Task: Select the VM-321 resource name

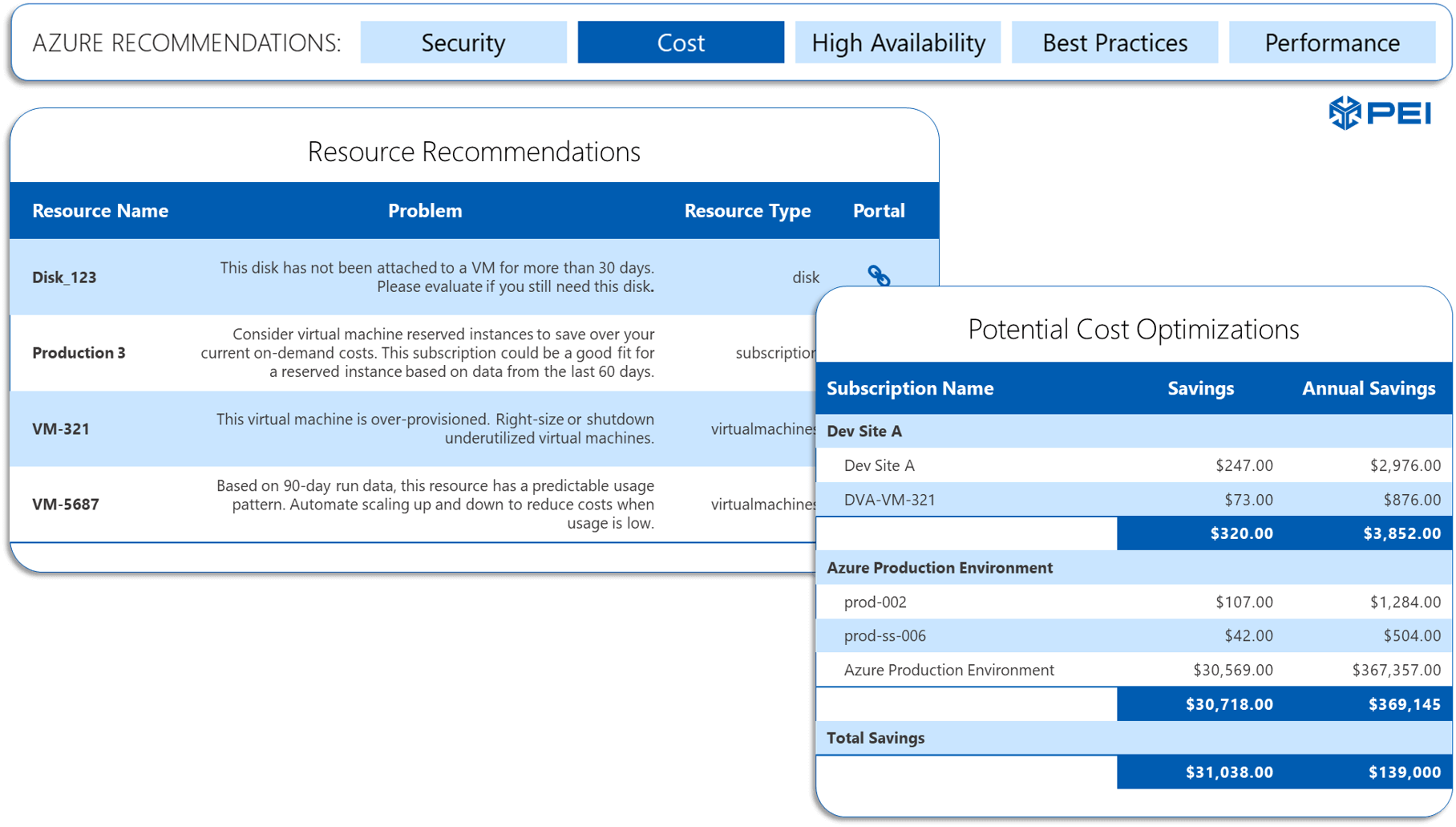Action: coord(61,429)
